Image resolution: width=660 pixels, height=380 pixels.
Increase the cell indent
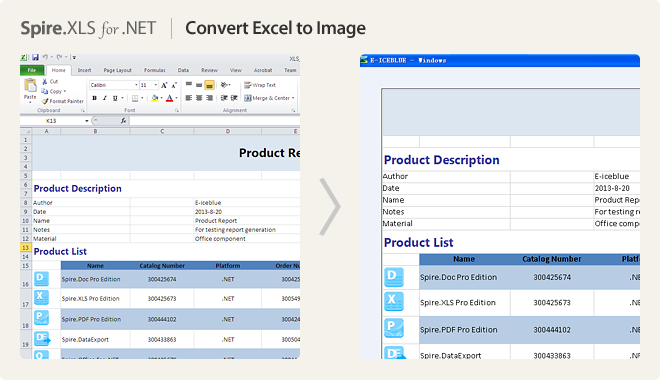pos(234,98)
